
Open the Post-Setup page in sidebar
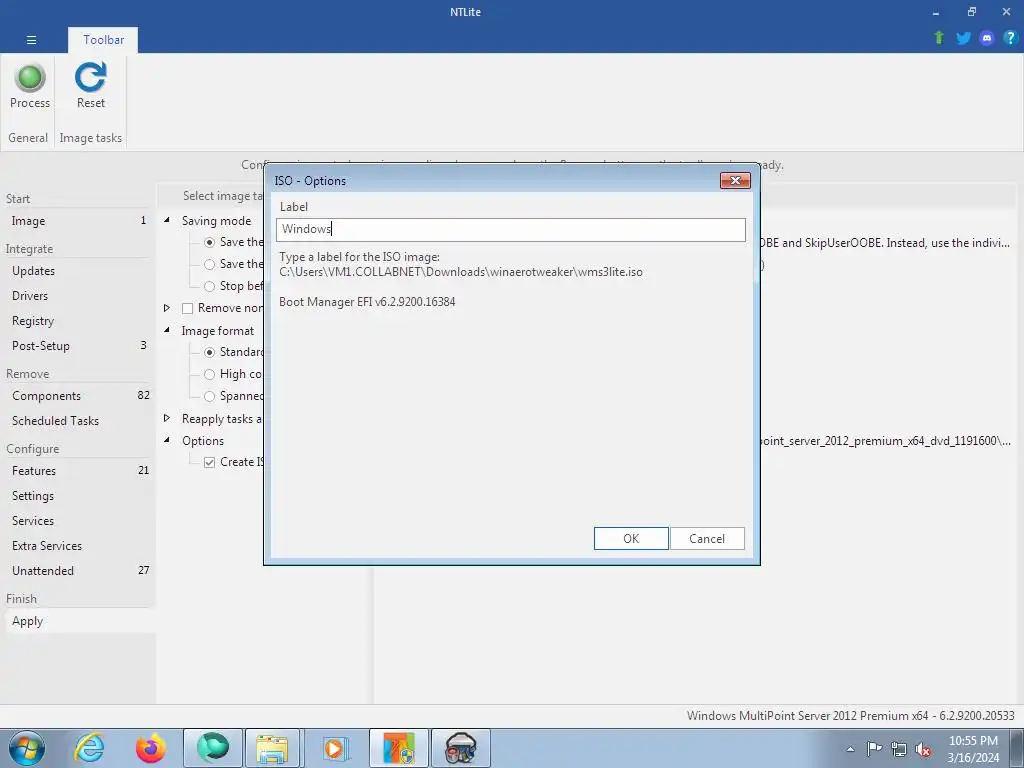point(78,346)
